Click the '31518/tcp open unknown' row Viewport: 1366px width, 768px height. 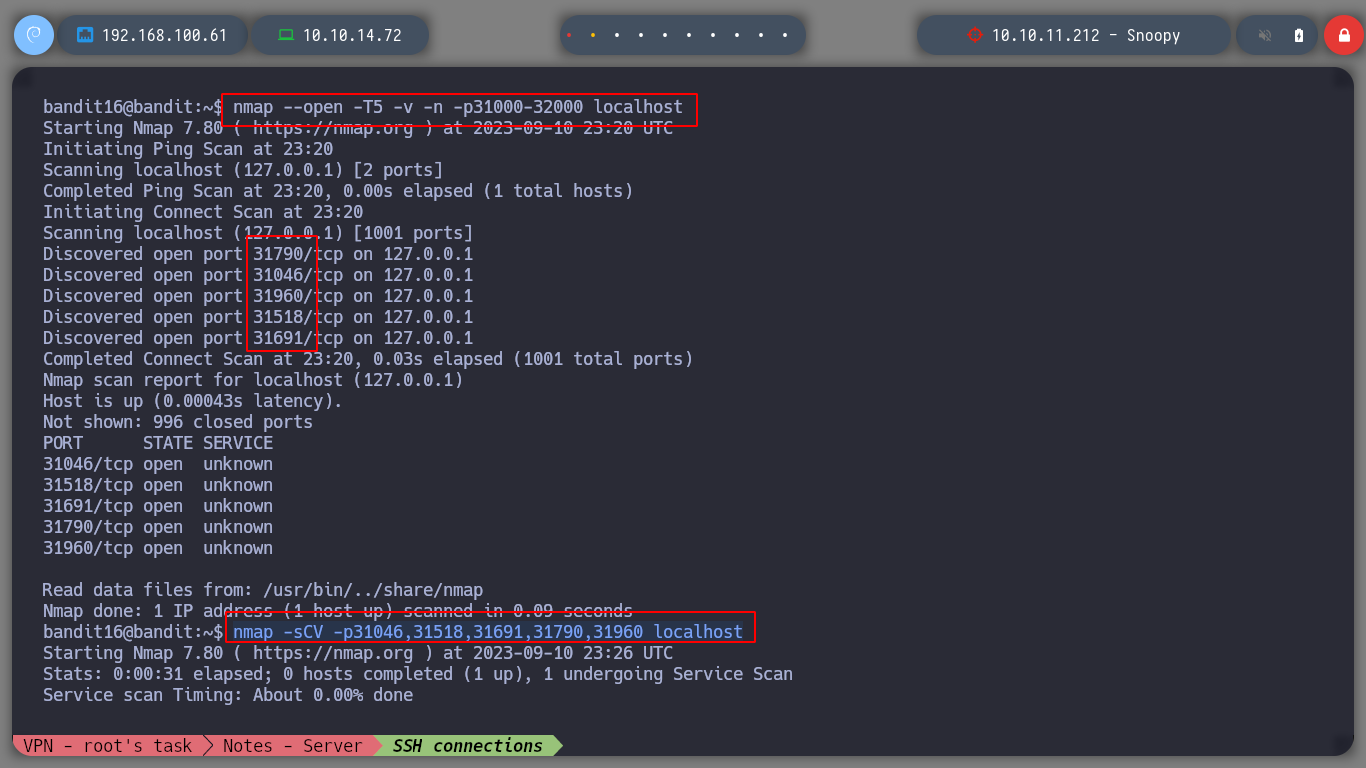tap(158, 485)
